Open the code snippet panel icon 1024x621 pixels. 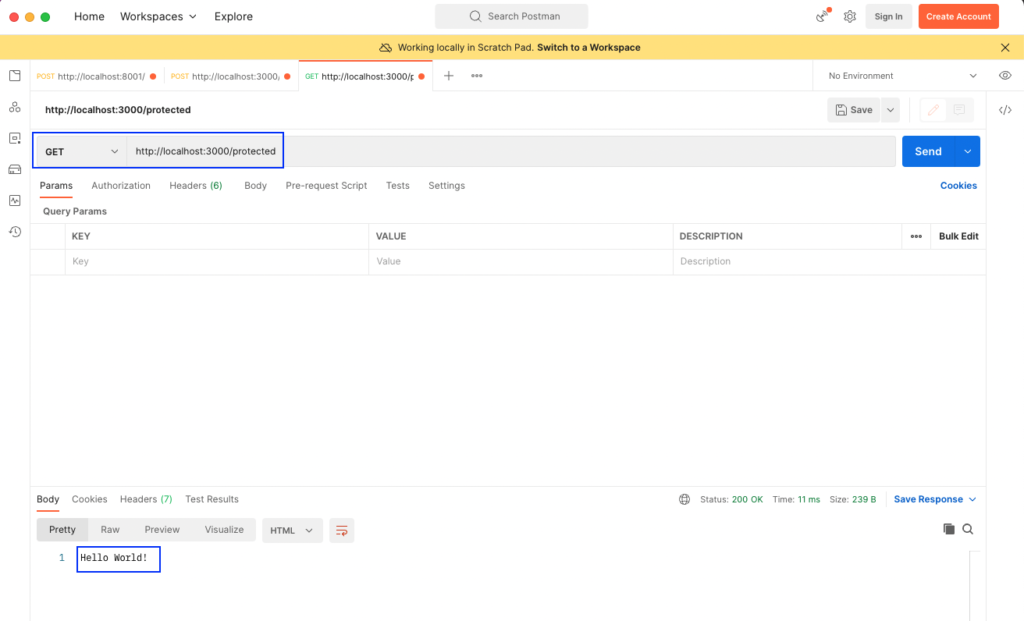[1005, 110]
